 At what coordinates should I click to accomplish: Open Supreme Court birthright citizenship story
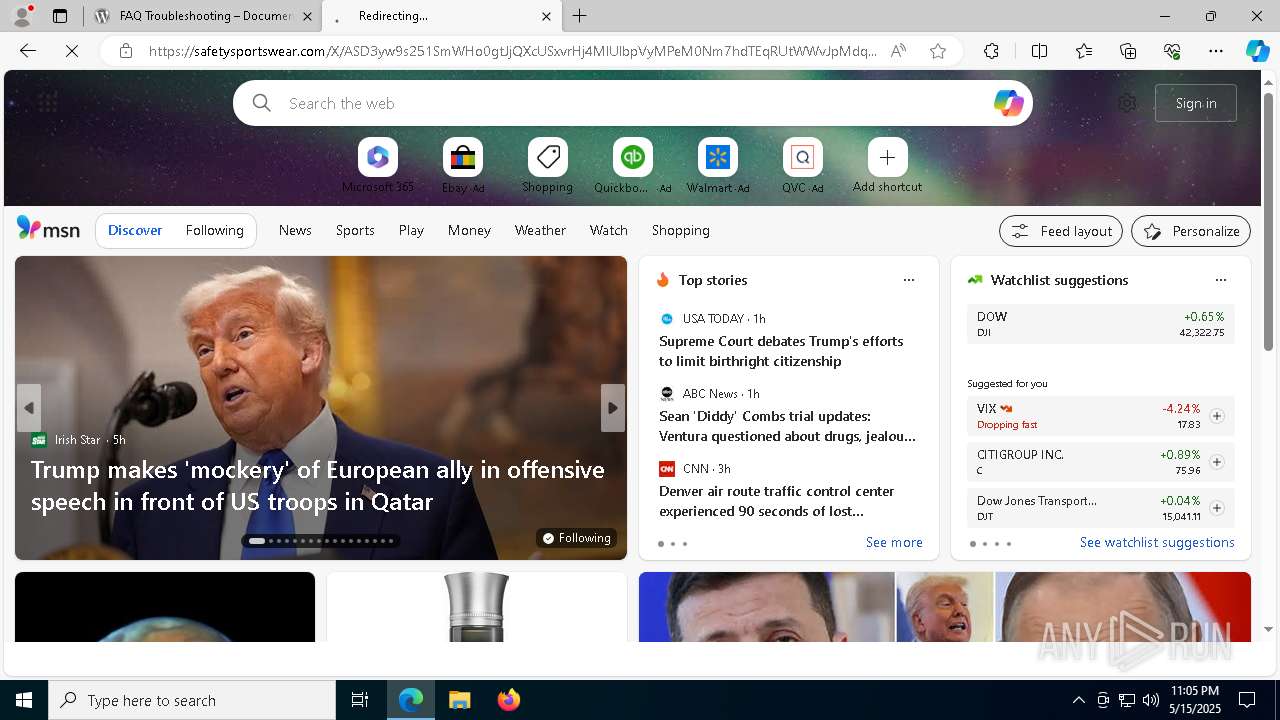click(781, 351)
